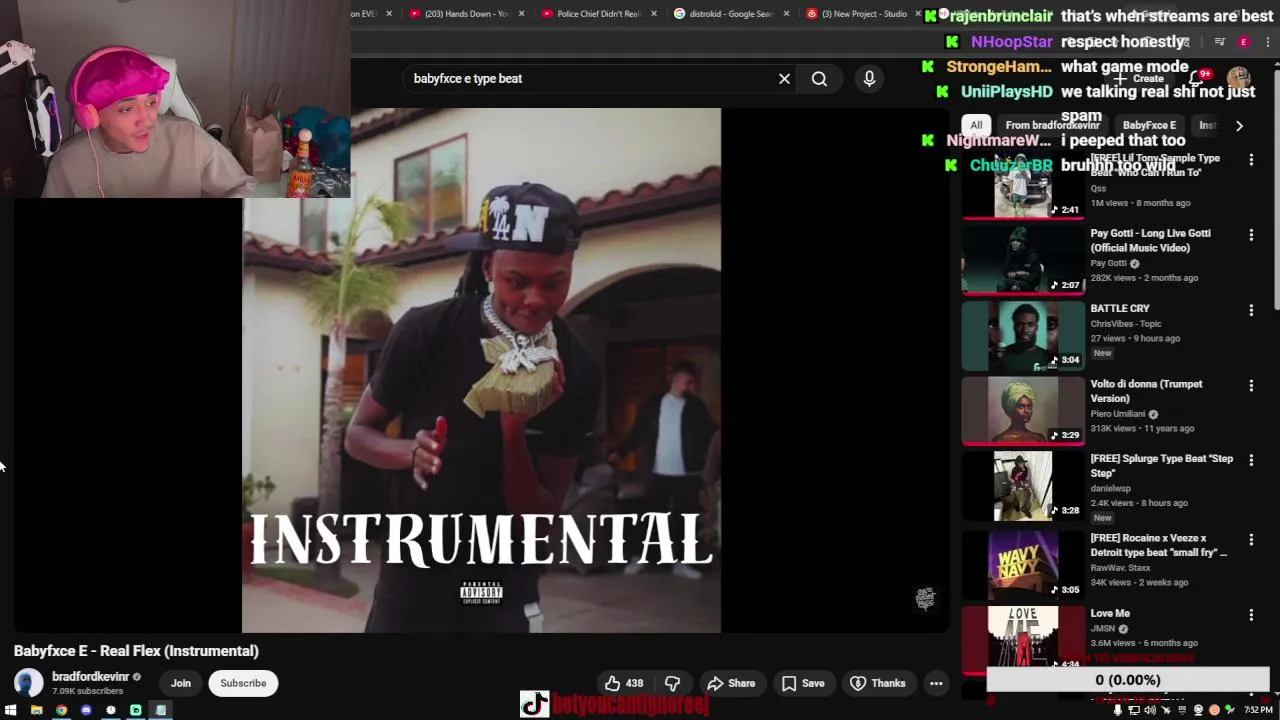Viewport: 1280px width, 720px height.
Task: Play Rocaine x Veeze small fry thumbnail
Action: pyautogui.click(x=1023, y=563)
